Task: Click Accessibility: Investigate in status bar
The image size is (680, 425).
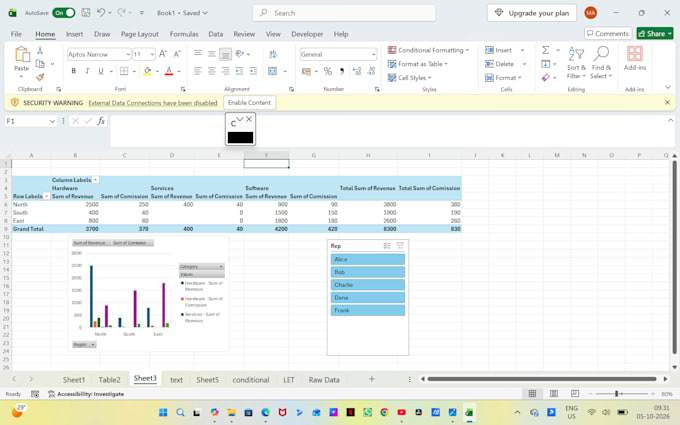Action: pyautogui.click(x=86, y=394)
